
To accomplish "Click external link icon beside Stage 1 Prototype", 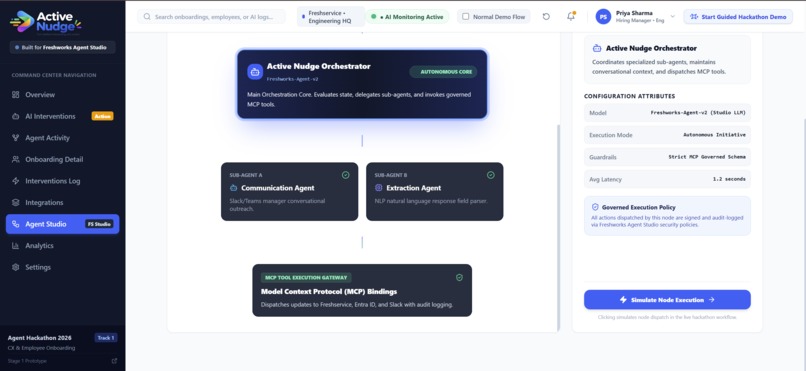I will point(114,361).
